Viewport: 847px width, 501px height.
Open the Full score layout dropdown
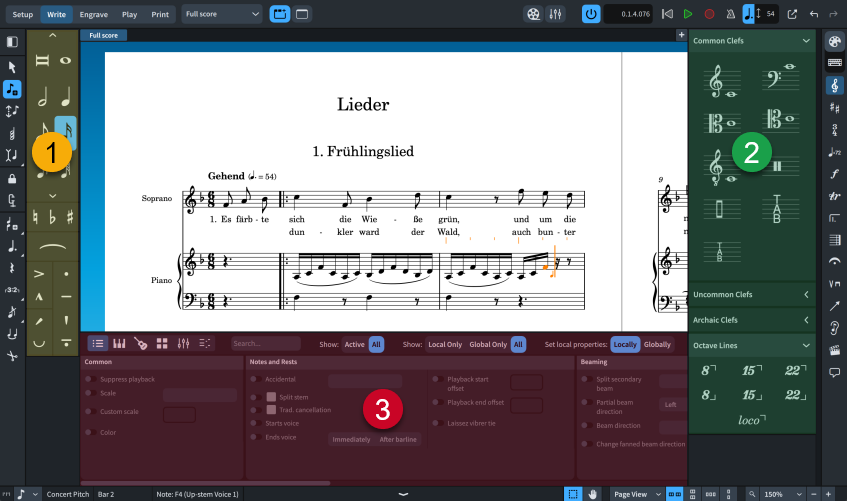pyautogui.click(x=223, y=14)
